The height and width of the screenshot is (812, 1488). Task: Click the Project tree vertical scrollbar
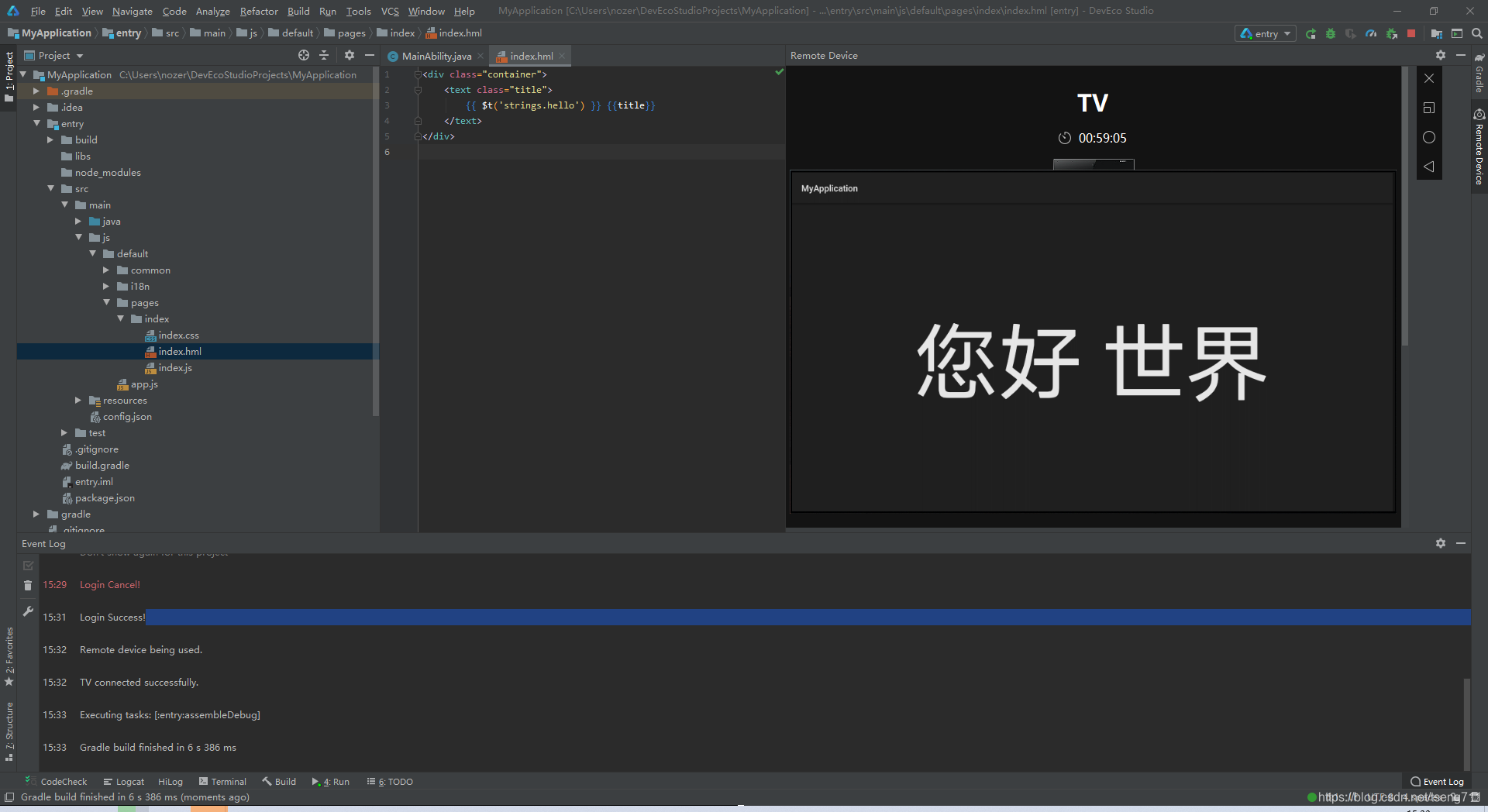pyautogui.click(x=376, y=243)
